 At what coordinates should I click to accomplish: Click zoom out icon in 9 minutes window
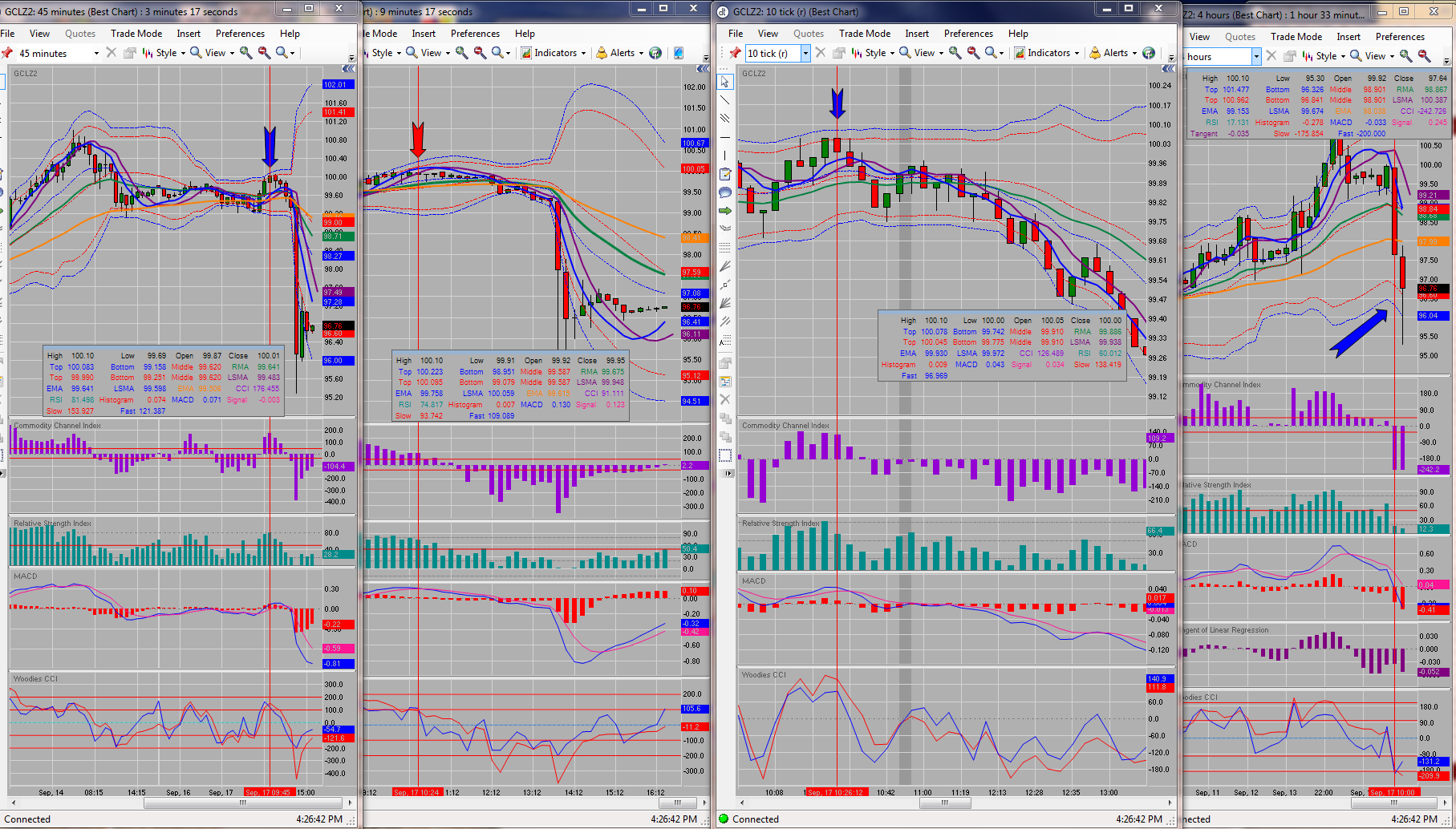tap(480, 53)
